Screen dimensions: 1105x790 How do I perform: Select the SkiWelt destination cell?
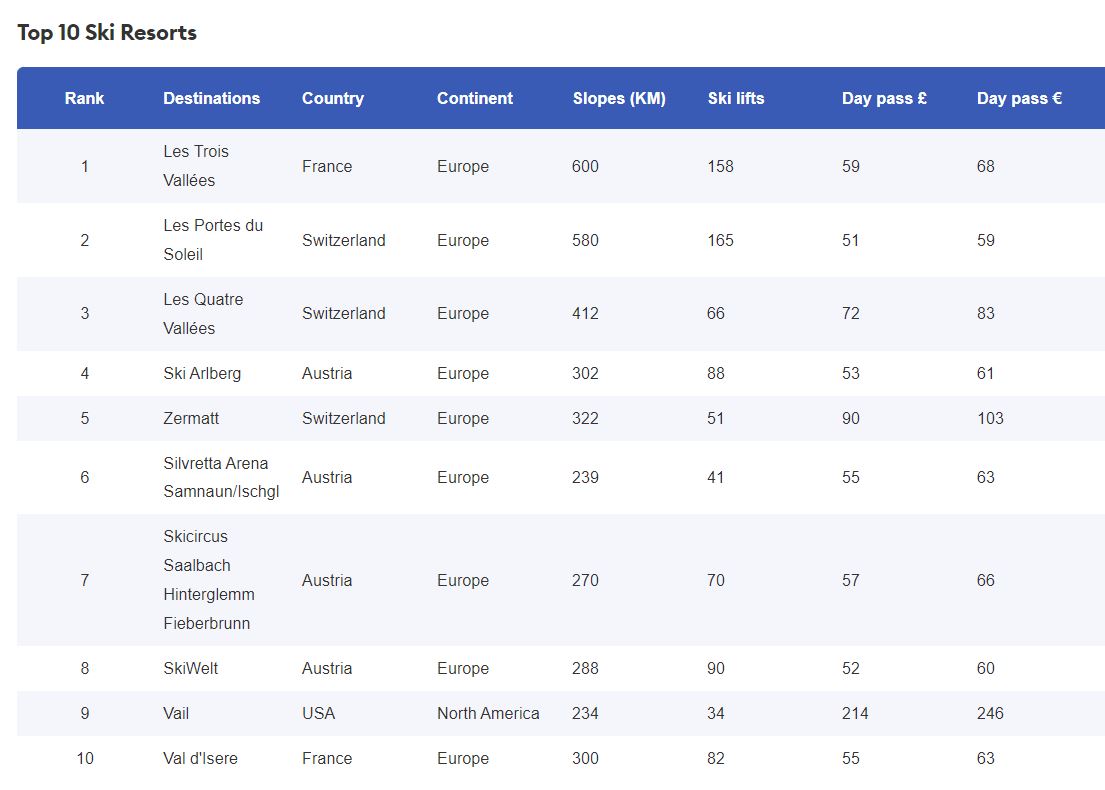click(190, 668)
